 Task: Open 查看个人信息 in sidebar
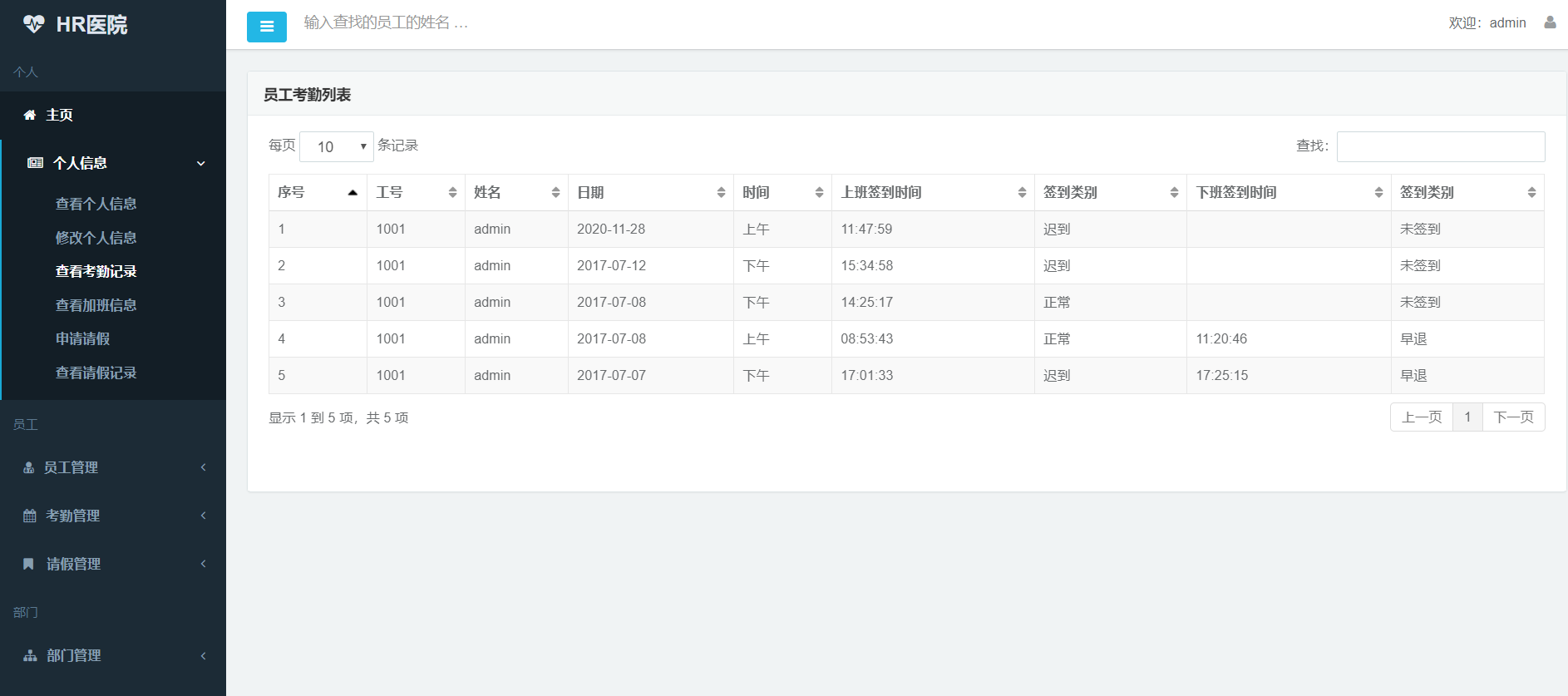pyautogui.click(x=96, y=204)
